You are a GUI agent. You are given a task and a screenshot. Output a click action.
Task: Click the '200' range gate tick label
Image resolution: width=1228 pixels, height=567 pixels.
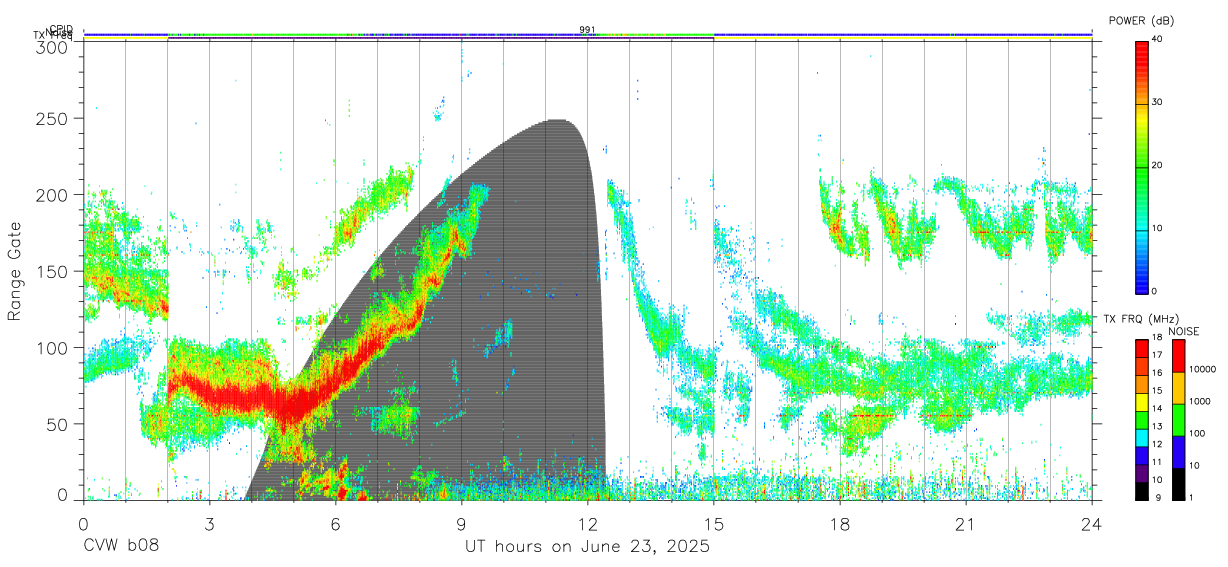pyautogui.click(x=51, y=195)
